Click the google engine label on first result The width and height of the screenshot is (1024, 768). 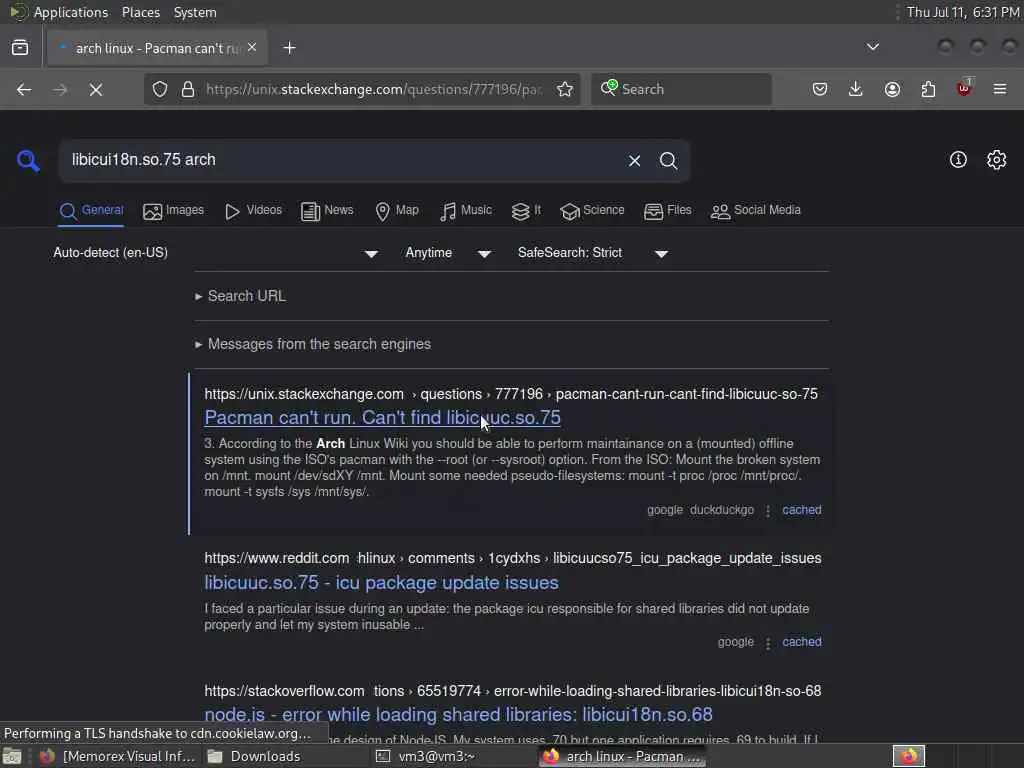[665, 510]
